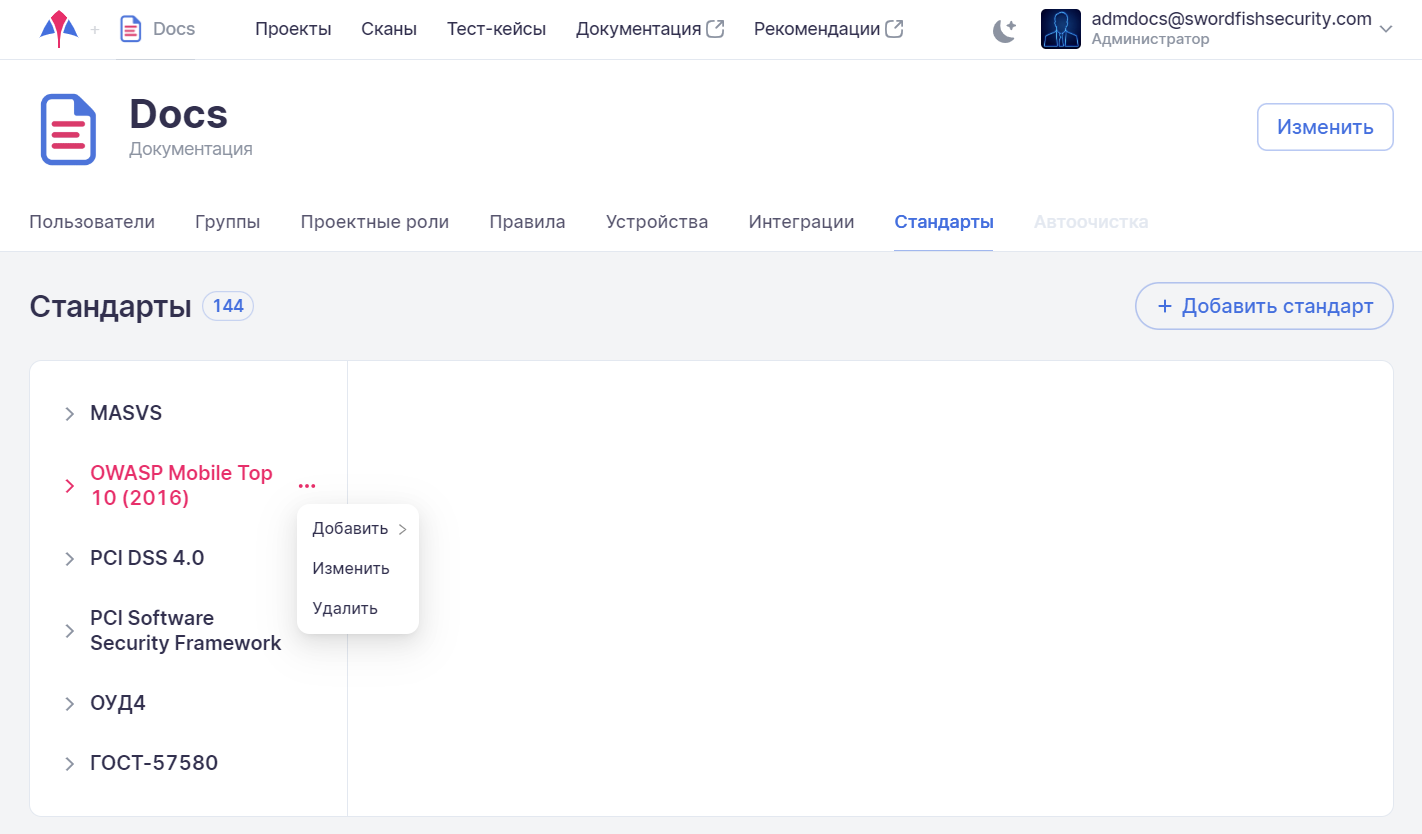
Task: Select Удалить from the context menu
Action: tap(345, 608)
